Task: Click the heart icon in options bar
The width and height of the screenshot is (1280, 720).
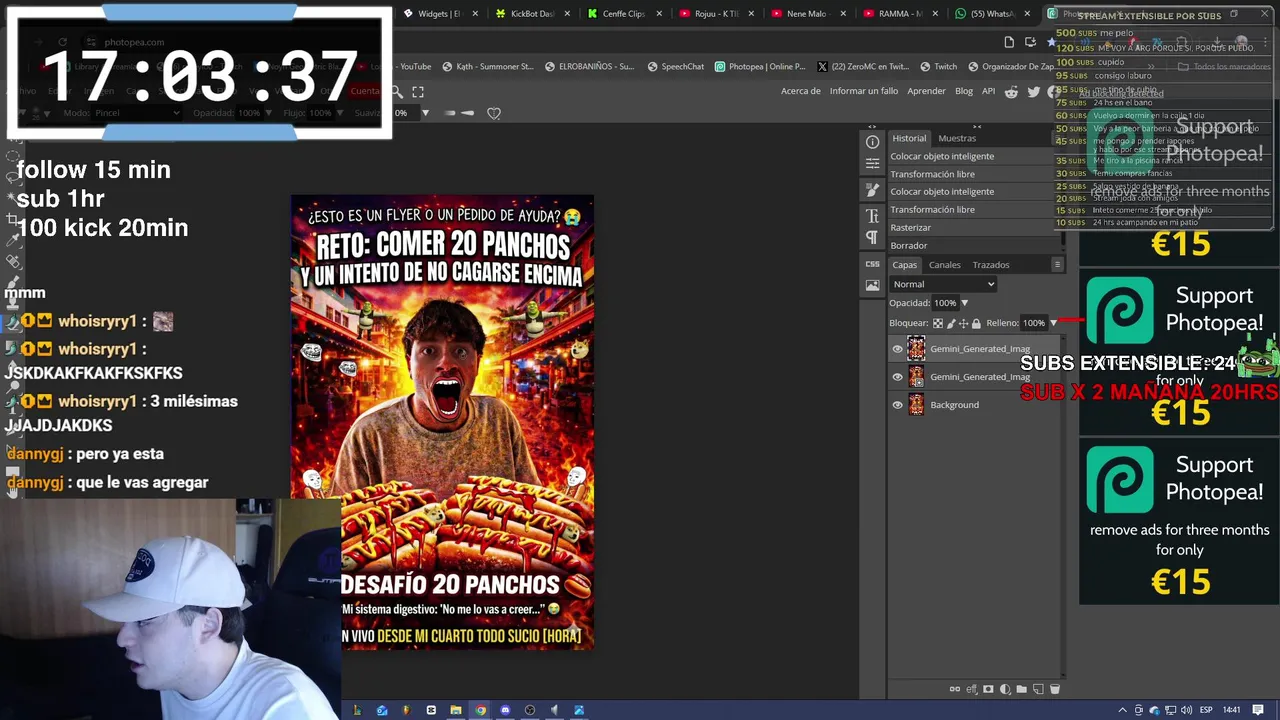Action: [494, 113]
